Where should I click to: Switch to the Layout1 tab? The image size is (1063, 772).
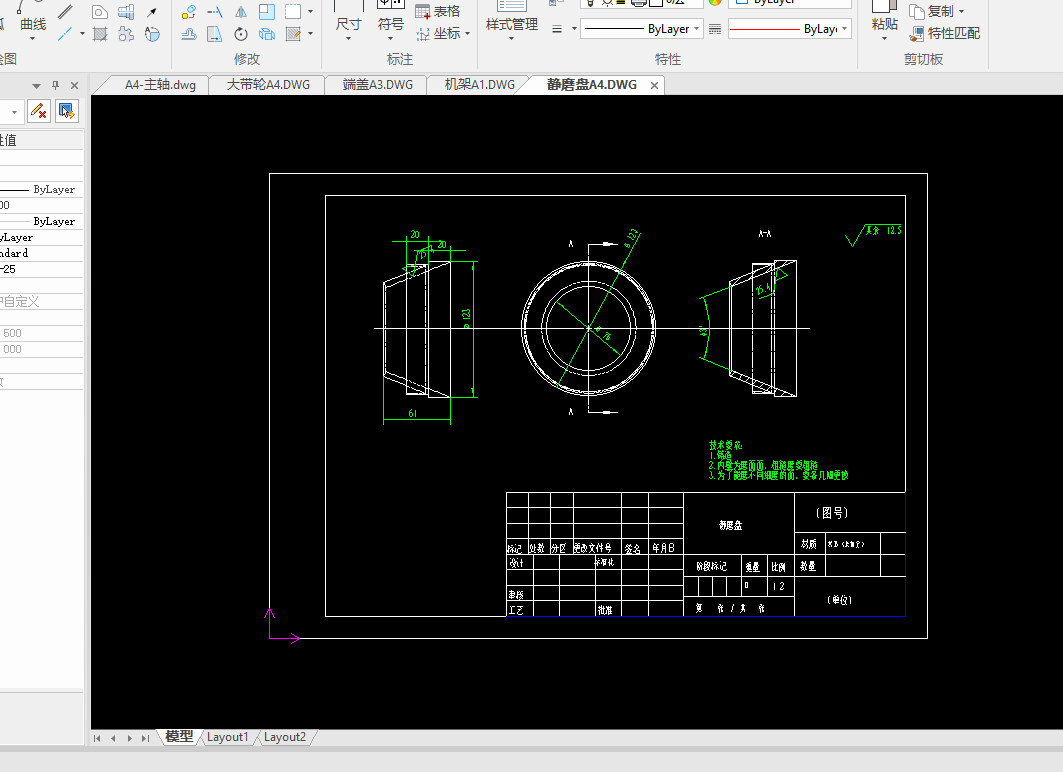pos(228,737)
